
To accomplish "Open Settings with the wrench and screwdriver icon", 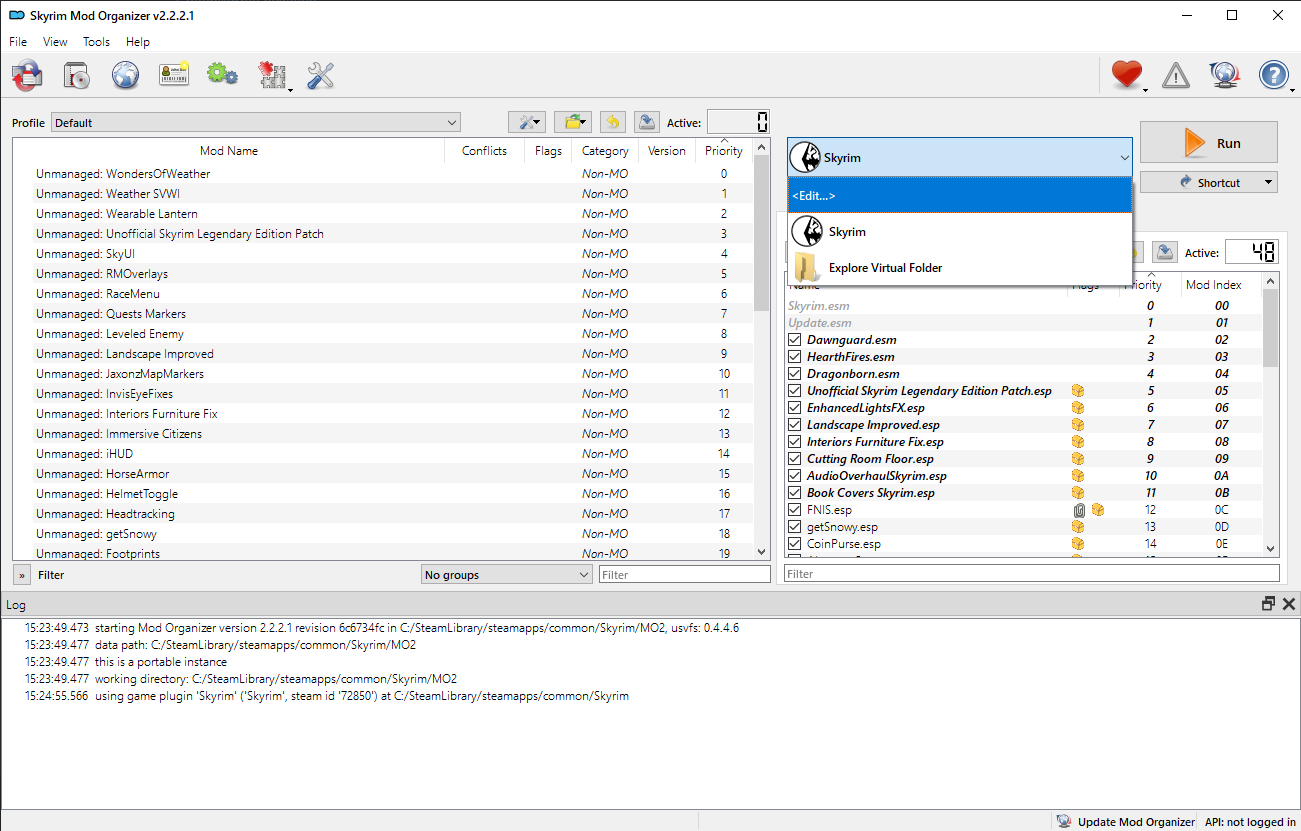I will (320, 75).
